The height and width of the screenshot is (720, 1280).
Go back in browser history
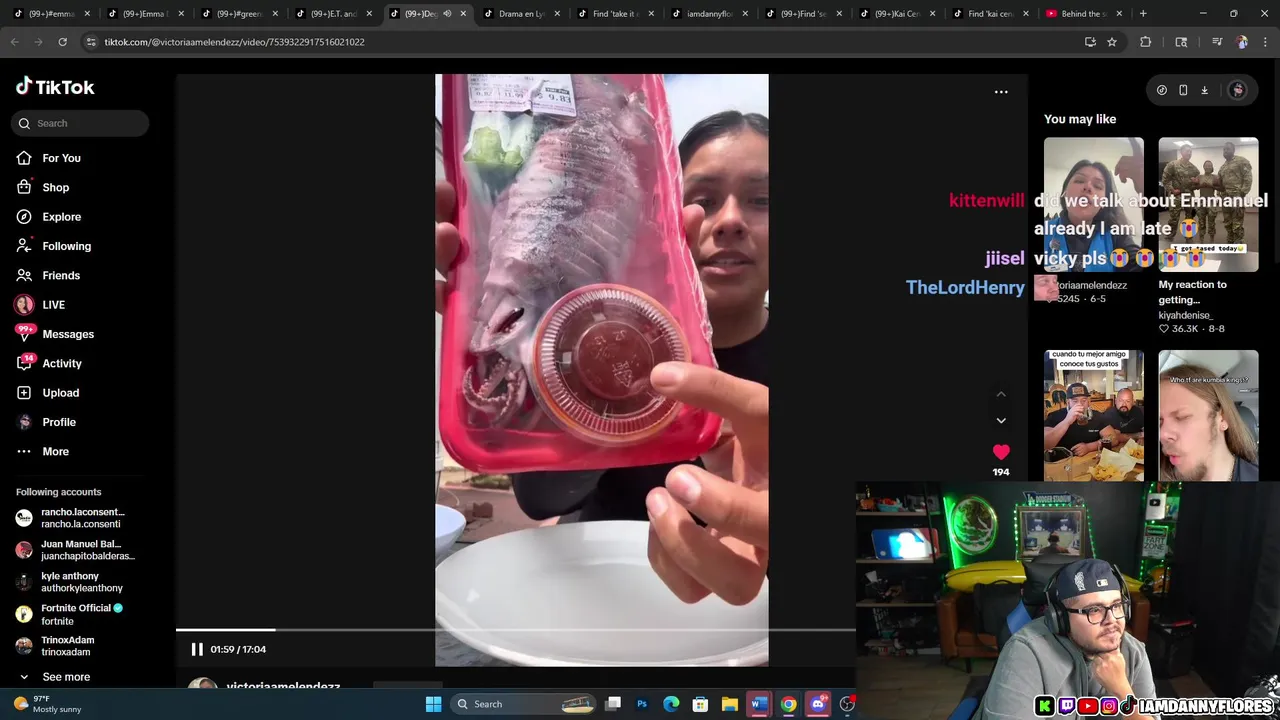pos(15,42)
